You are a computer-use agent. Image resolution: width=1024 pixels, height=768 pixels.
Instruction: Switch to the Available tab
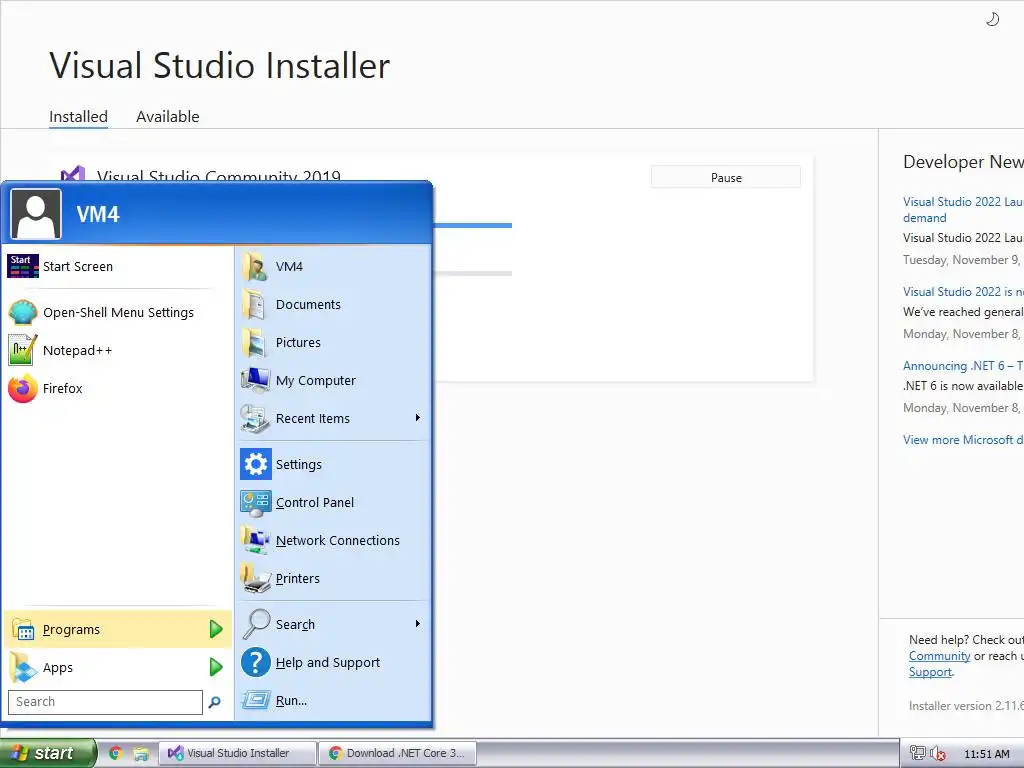point(168,117)
